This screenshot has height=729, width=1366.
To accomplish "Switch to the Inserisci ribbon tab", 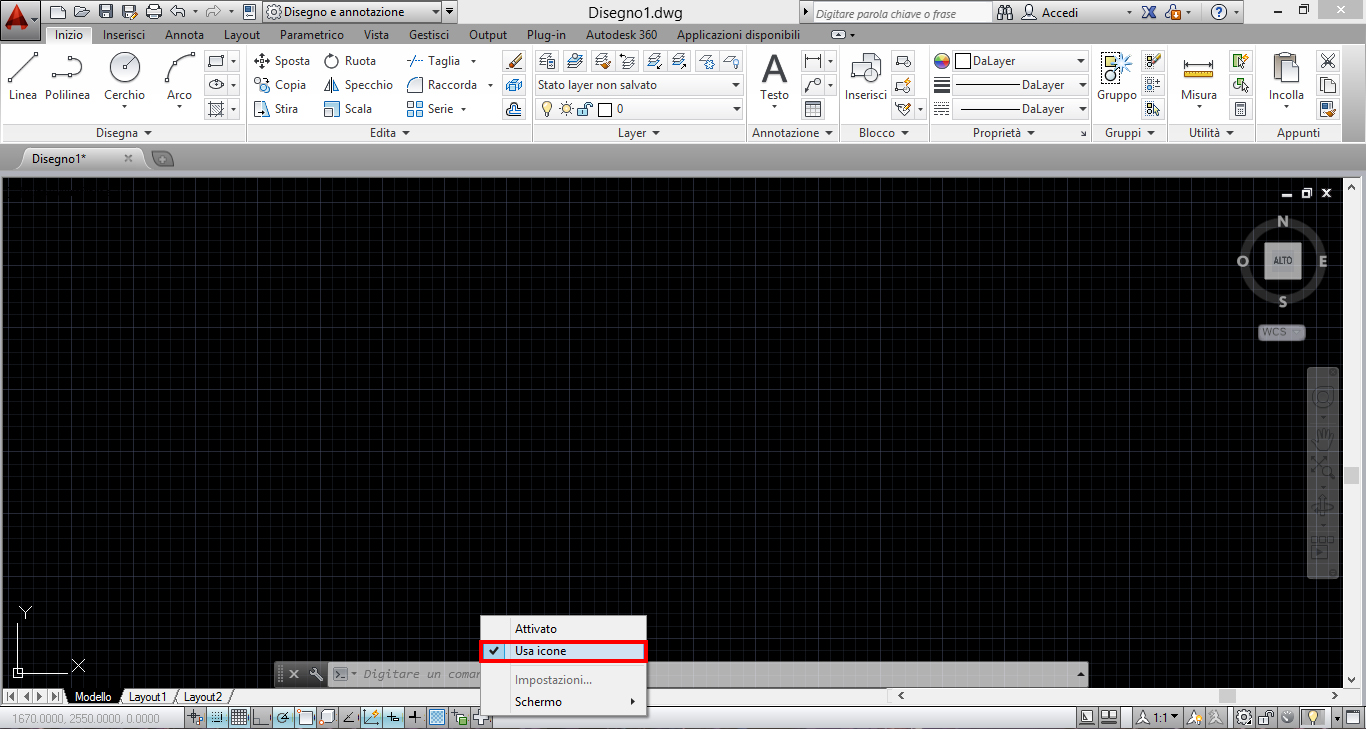I will (124, 35).
